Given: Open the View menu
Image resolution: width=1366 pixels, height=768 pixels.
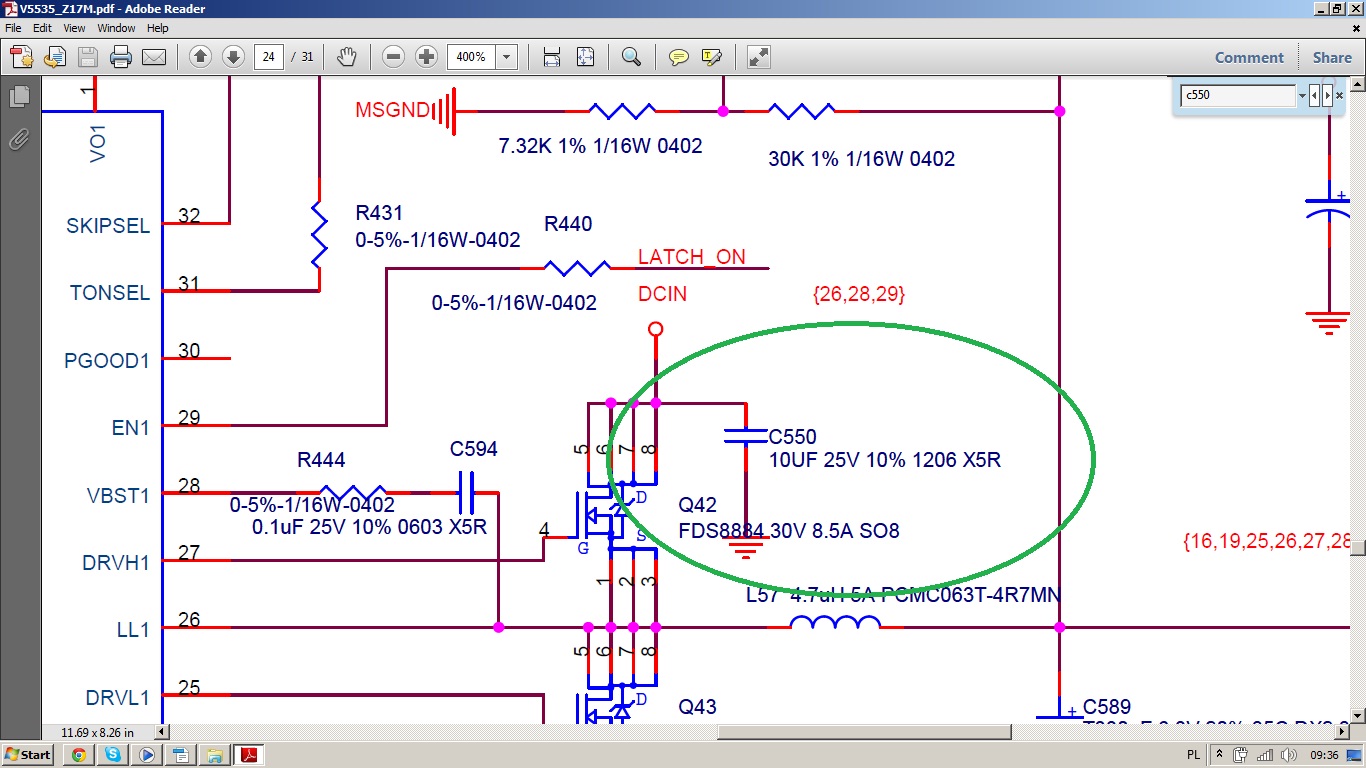Looking at the screenshot, I should tap(74, 28).
